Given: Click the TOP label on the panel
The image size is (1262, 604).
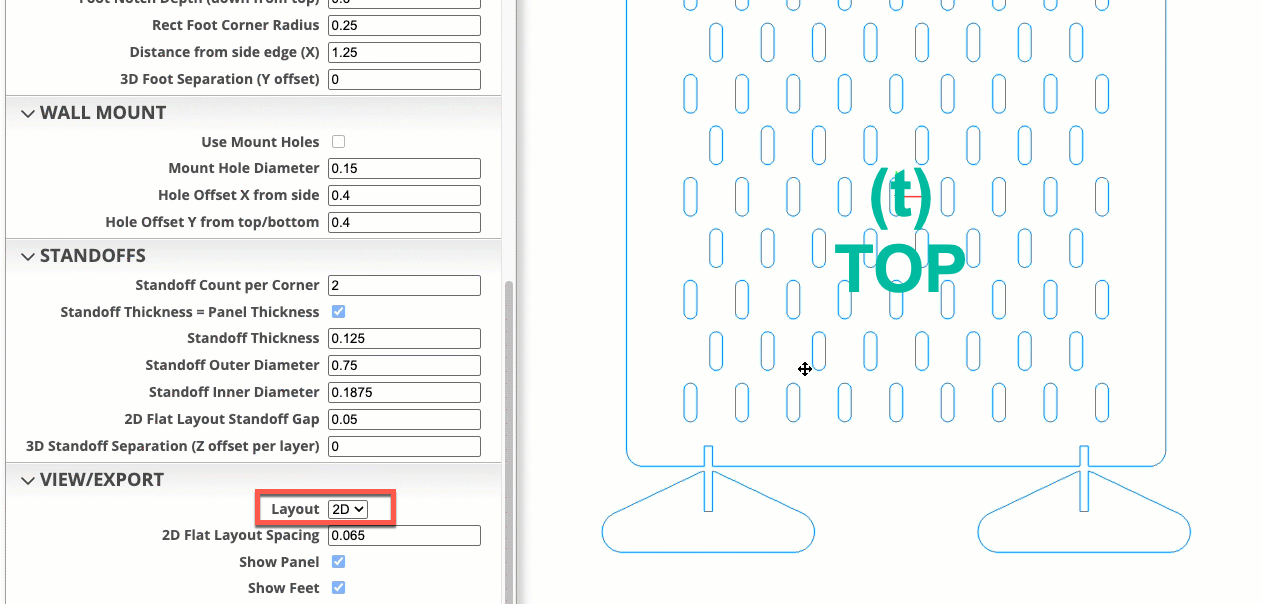Looking at the screenshot, I should tap(899, 268).
